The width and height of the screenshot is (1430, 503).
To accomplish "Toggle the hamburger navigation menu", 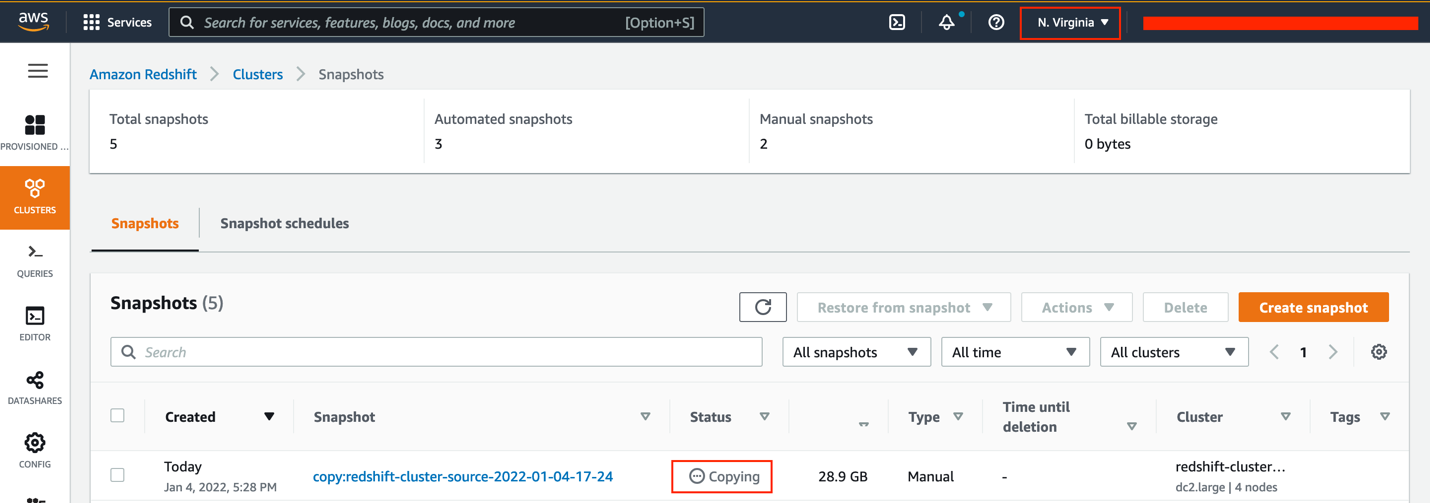I will click(38, 71).
